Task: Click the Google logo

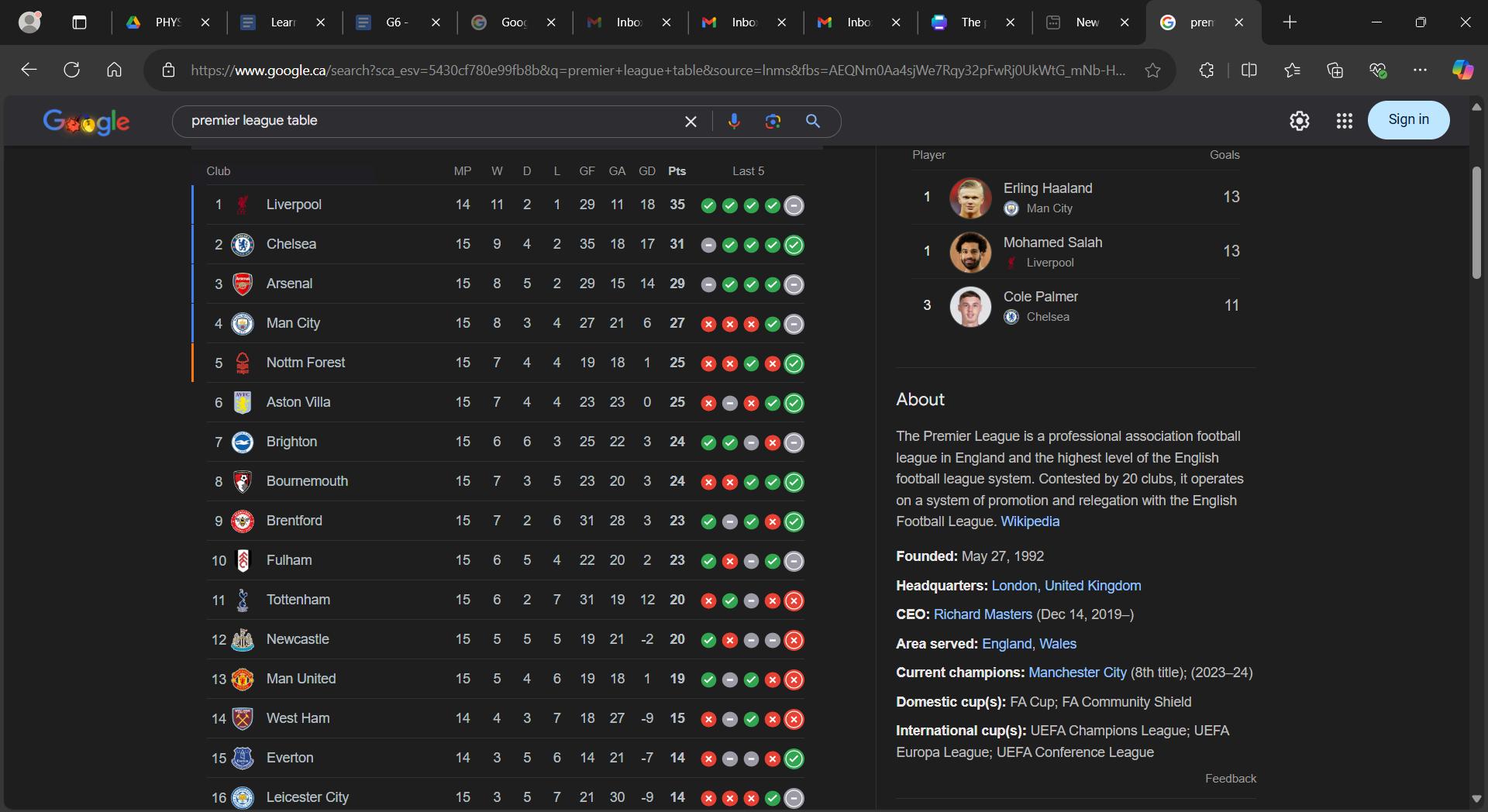Action: (x=86, y=122)
